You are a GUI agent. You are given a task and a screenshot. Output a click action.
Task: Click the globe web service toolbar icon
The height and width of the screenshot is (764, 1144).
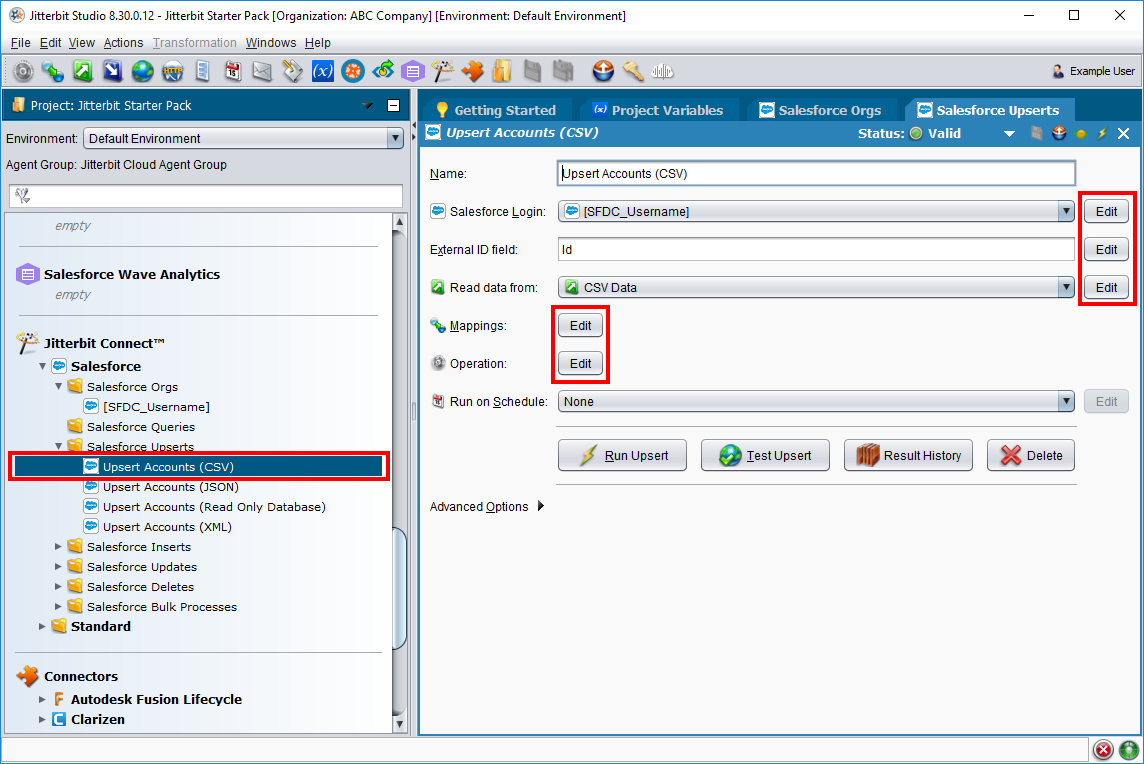(143, 71)
